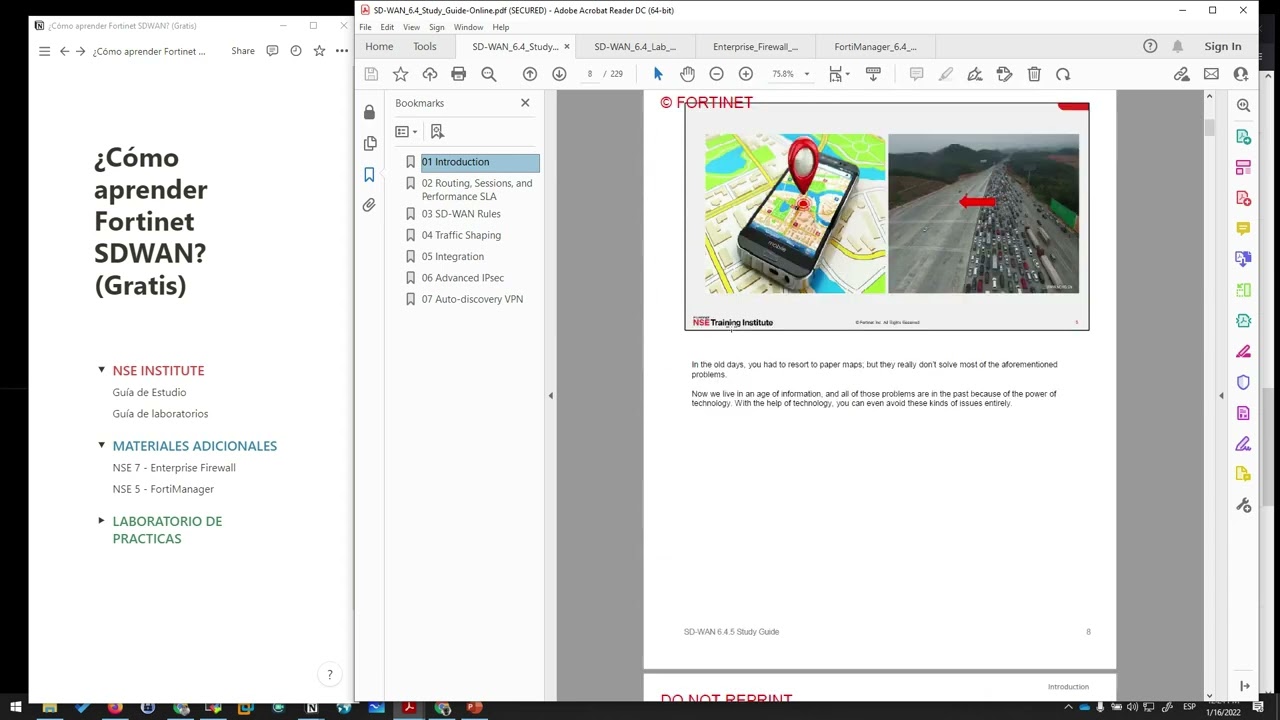Open the File menu in Acrobat

365,27
